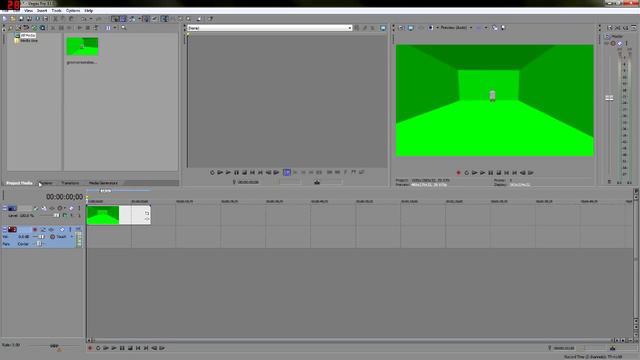Screen dimensions: 640x360
Task: Open Event Pan/Crop on the timeline clip
Action: [x=147, y=213]
